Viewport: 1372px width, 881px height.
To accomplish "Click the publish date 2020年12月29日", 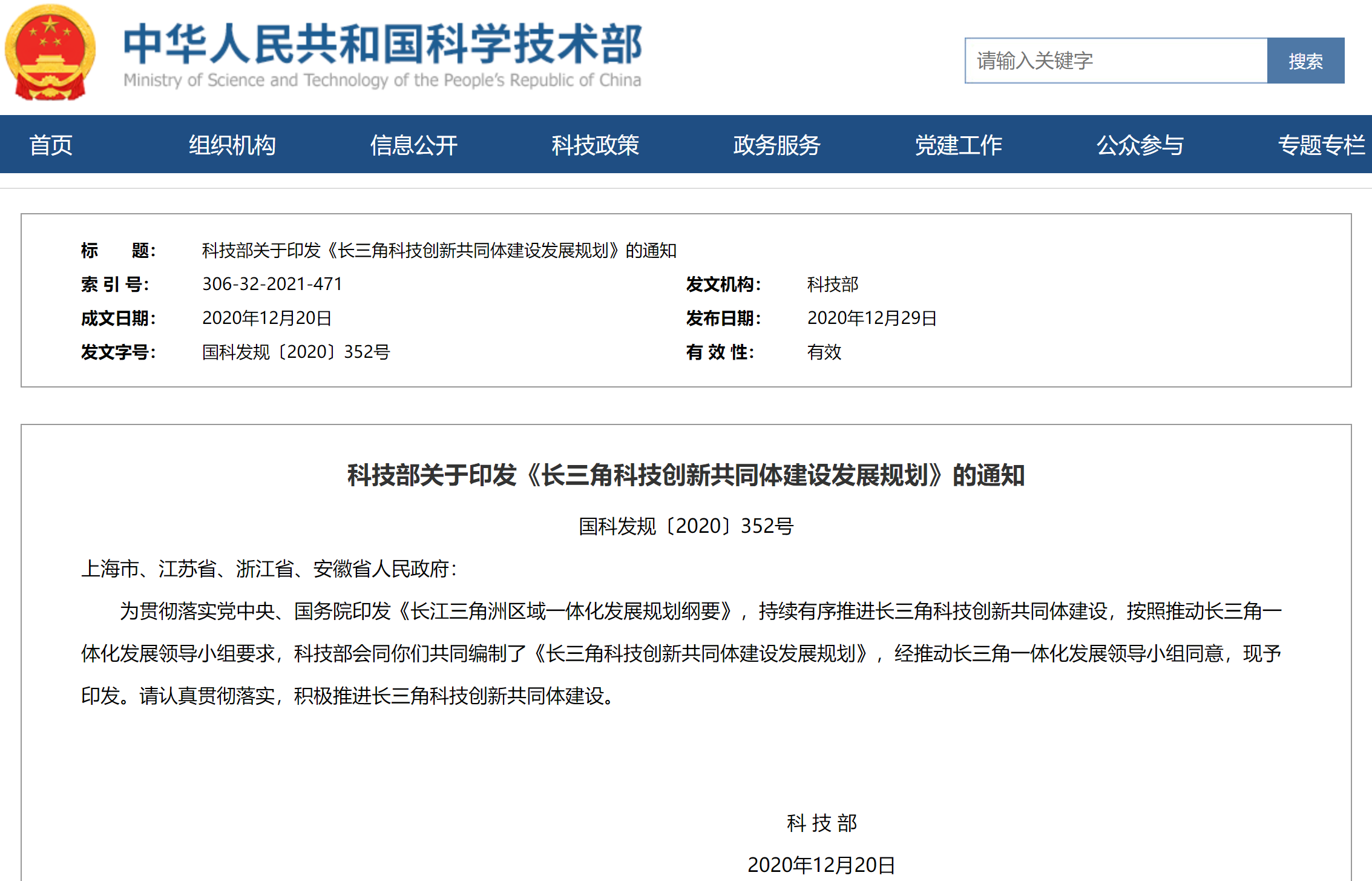I will click(871, 318).
